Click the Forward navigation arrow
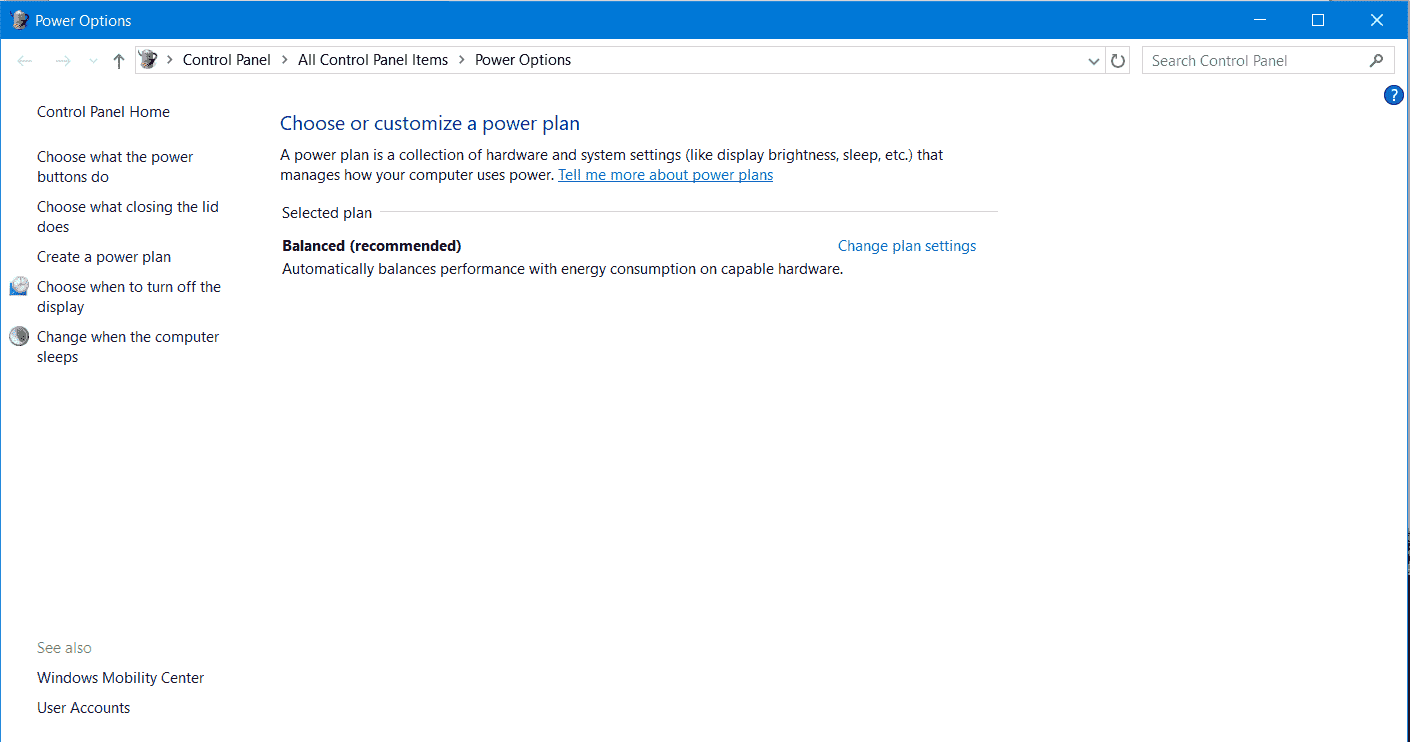The width and height of the screenshot is (1410, 742). [x=62, y=61]
